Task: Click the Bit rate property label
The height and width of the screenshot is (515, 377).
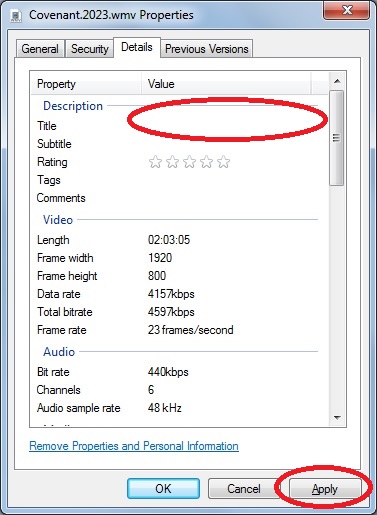Action: (53, 372)
